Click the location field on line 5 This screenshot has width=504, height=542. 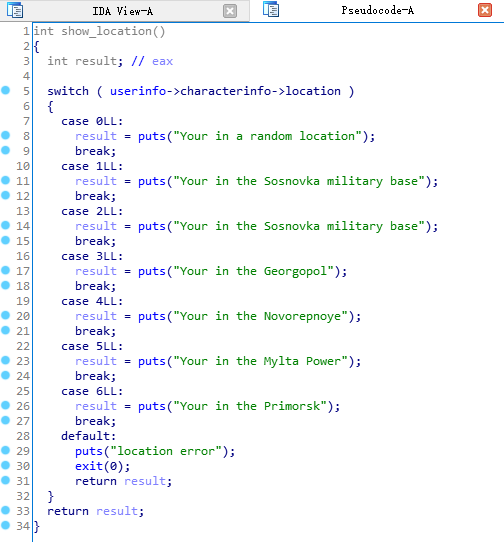pos(313,91)
